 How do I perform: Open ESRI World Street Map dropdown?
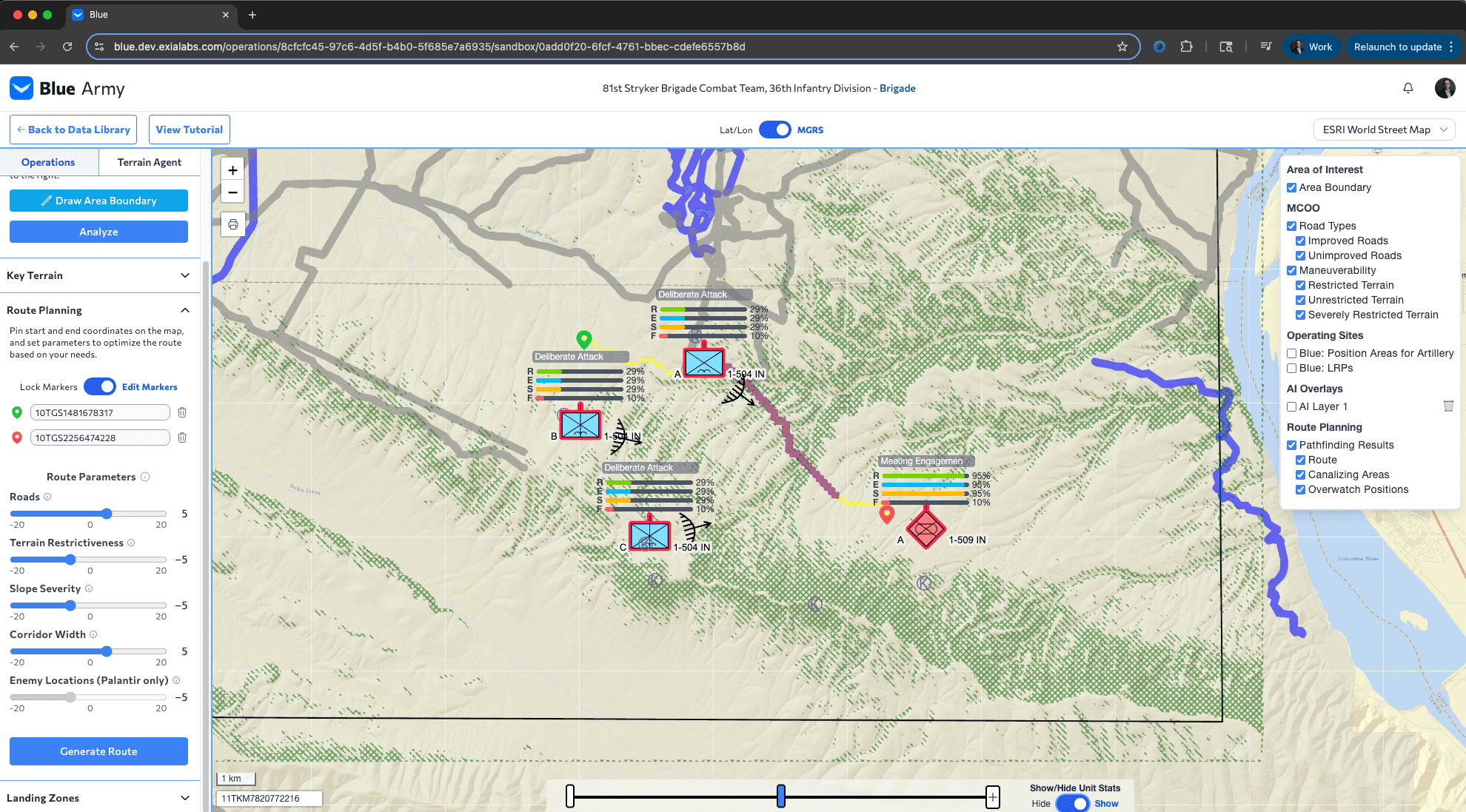(1384, 130)
